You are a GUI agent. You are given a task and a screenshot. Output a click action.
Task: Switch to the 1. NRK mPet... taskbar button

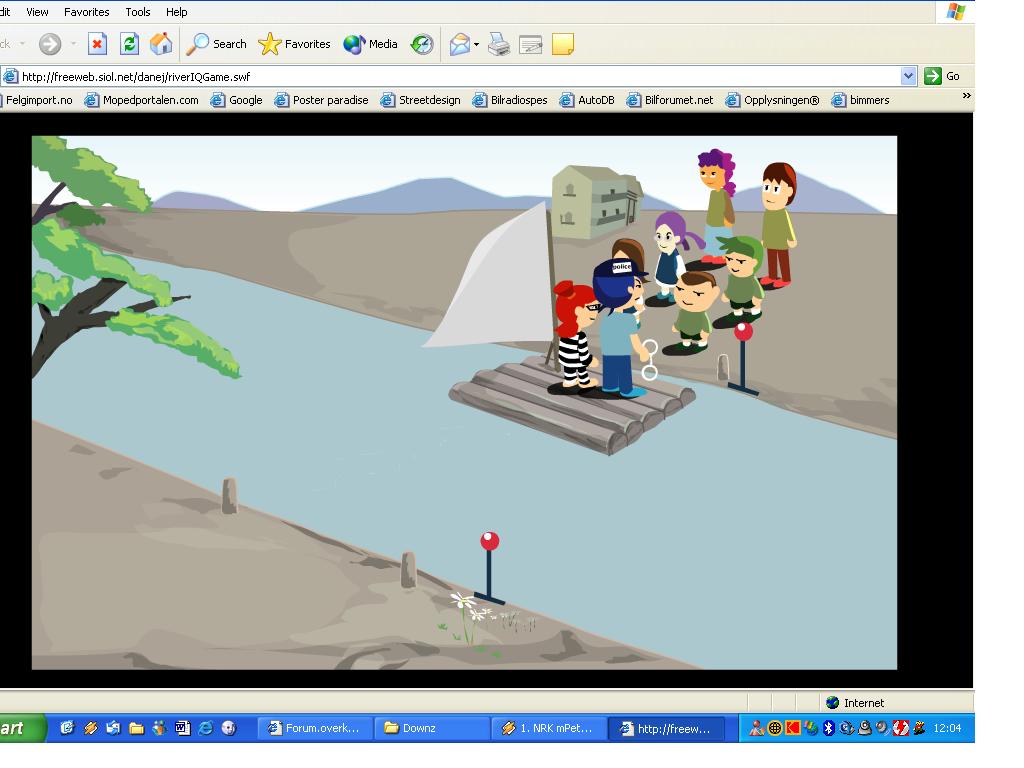pyautogui.click(x=549, y=728)
